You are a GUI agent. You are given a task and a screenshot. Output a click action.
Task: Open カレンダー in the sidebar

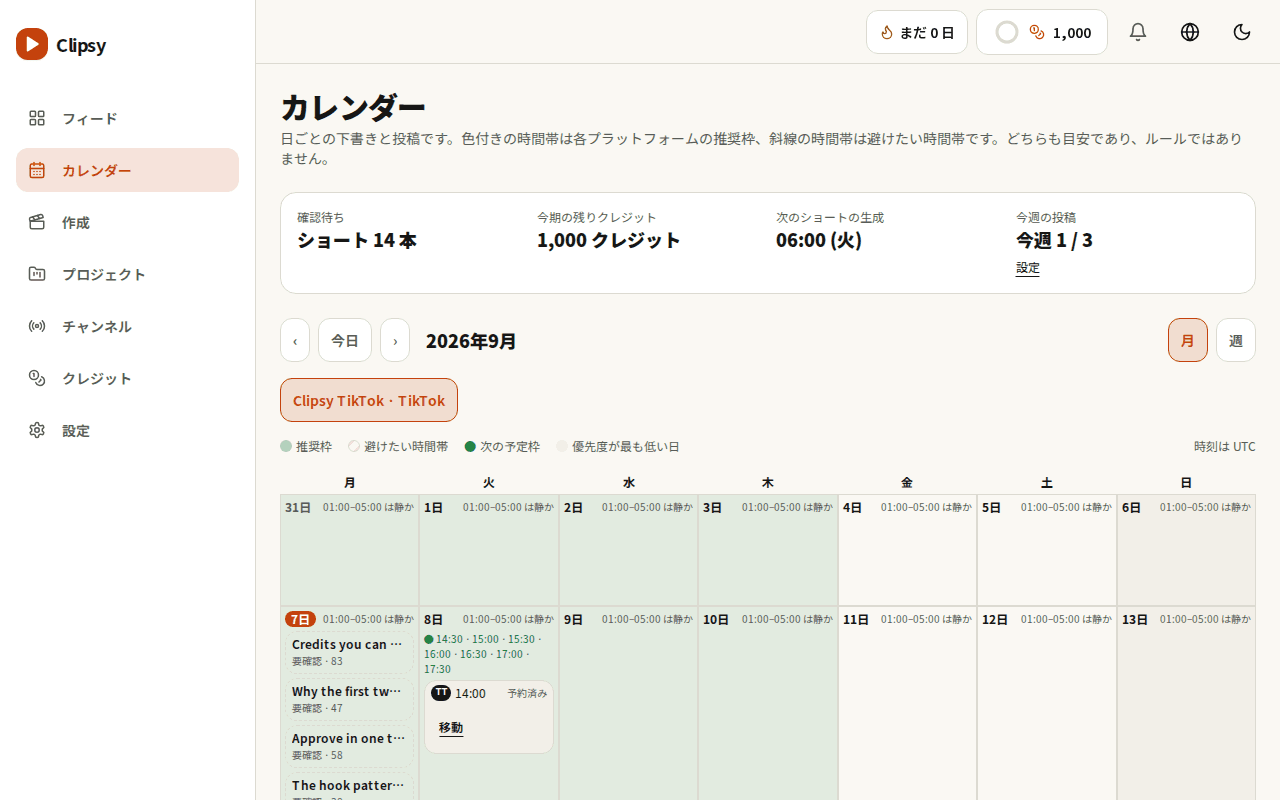(x=127, y=170)
